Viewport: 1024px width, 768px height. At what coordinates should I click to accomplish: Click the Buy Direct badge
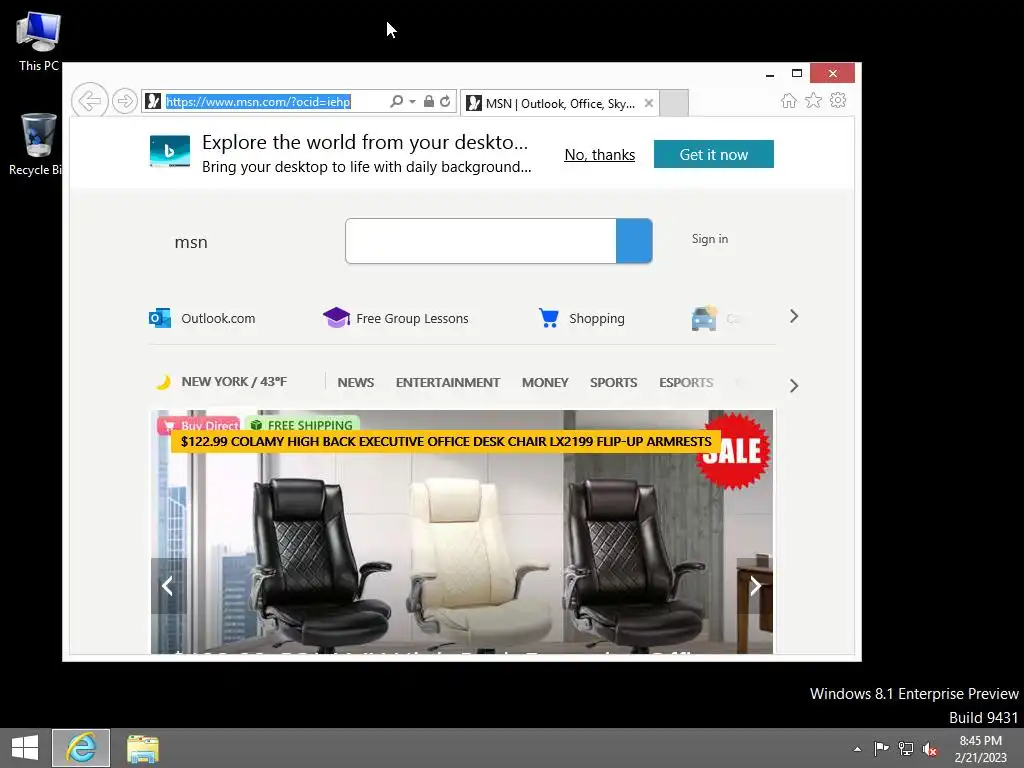[199, 424]
